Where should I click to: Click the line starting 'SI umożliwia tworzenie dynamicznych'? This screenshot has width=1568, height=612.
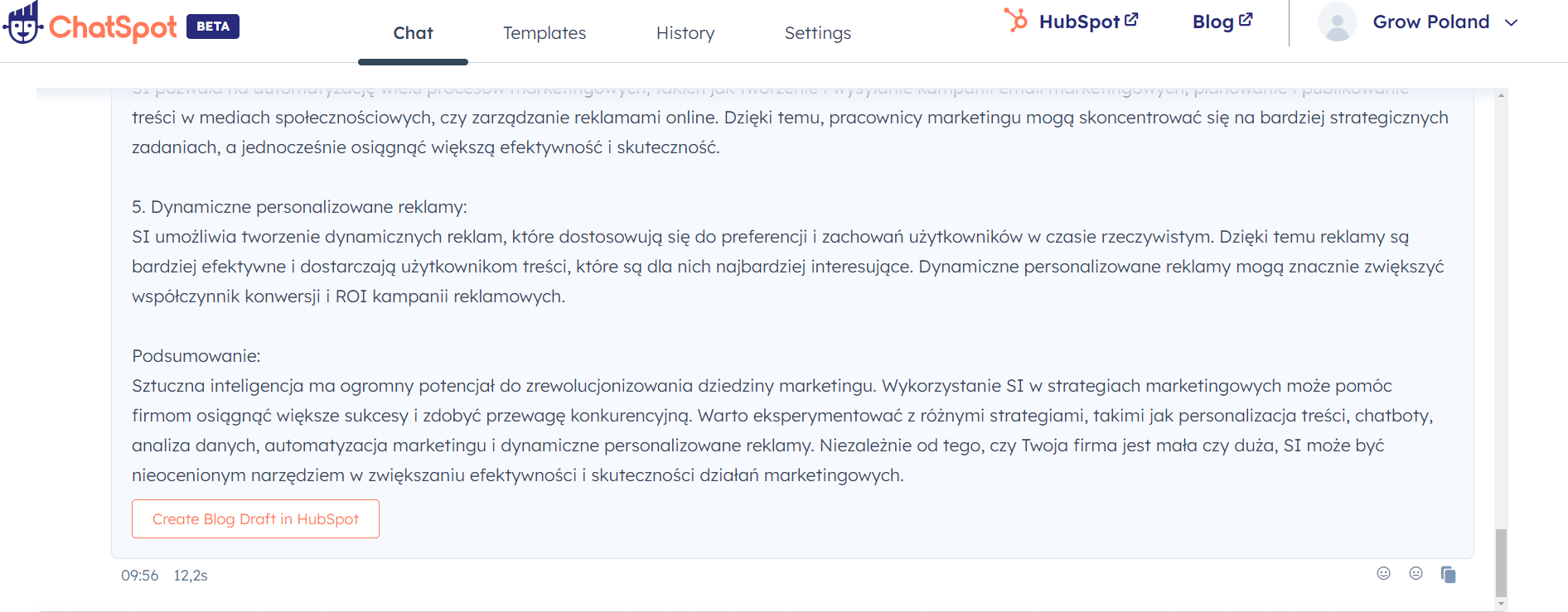pos(770,237)
